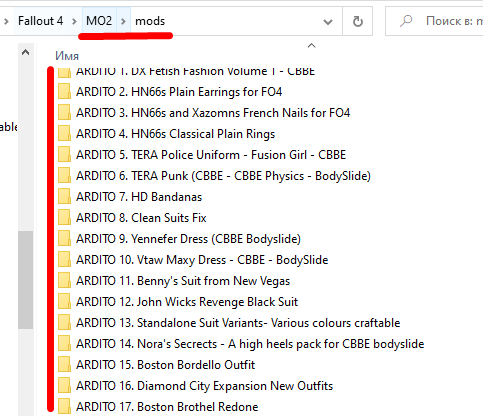Click the magnifier icon in search box
Screen dimensions: 483x416
pyautogui.click(x=406, y=21)
